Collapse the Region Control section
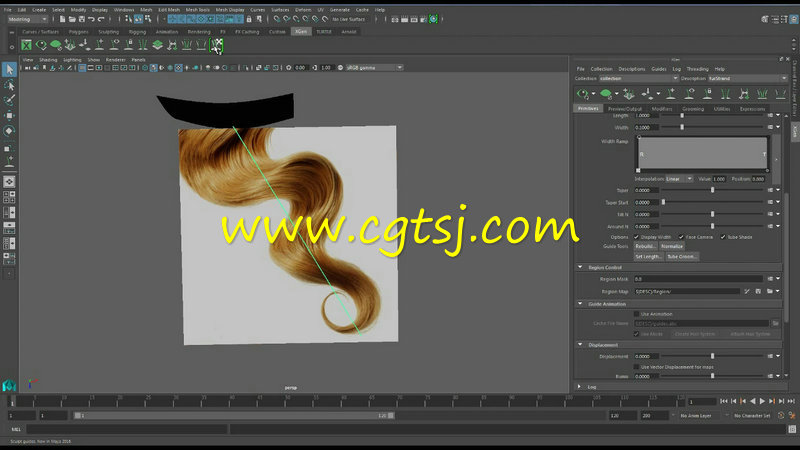 click(580, 267)
